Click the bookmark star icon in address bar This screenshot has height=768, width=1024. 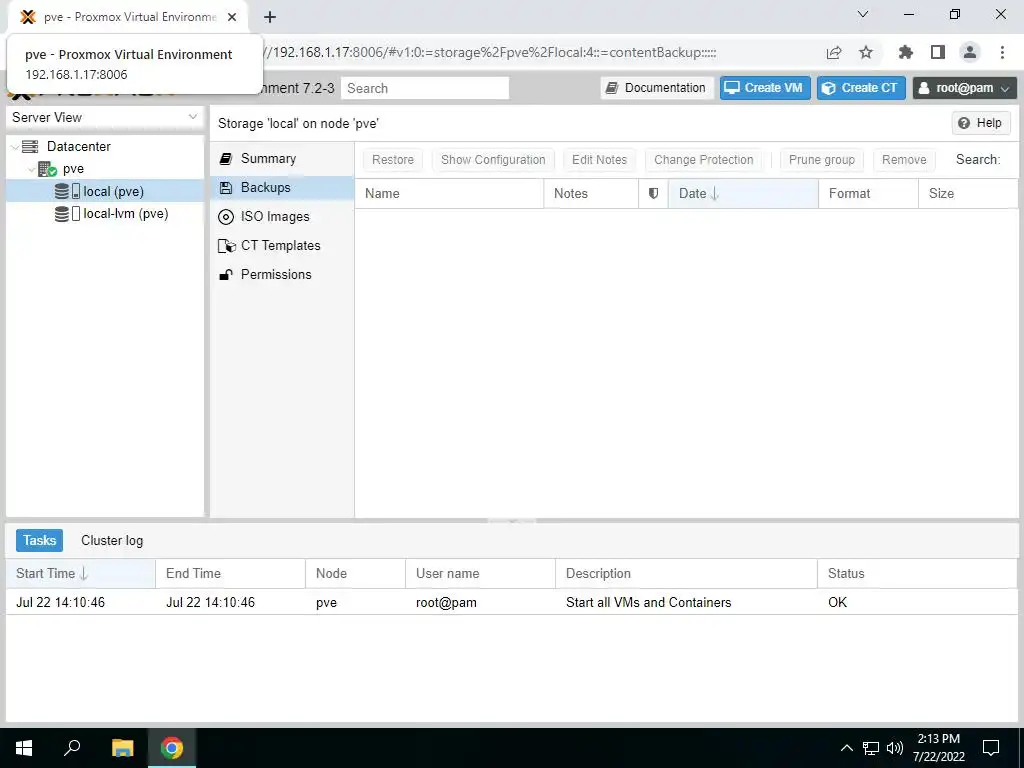pos(866,52)
